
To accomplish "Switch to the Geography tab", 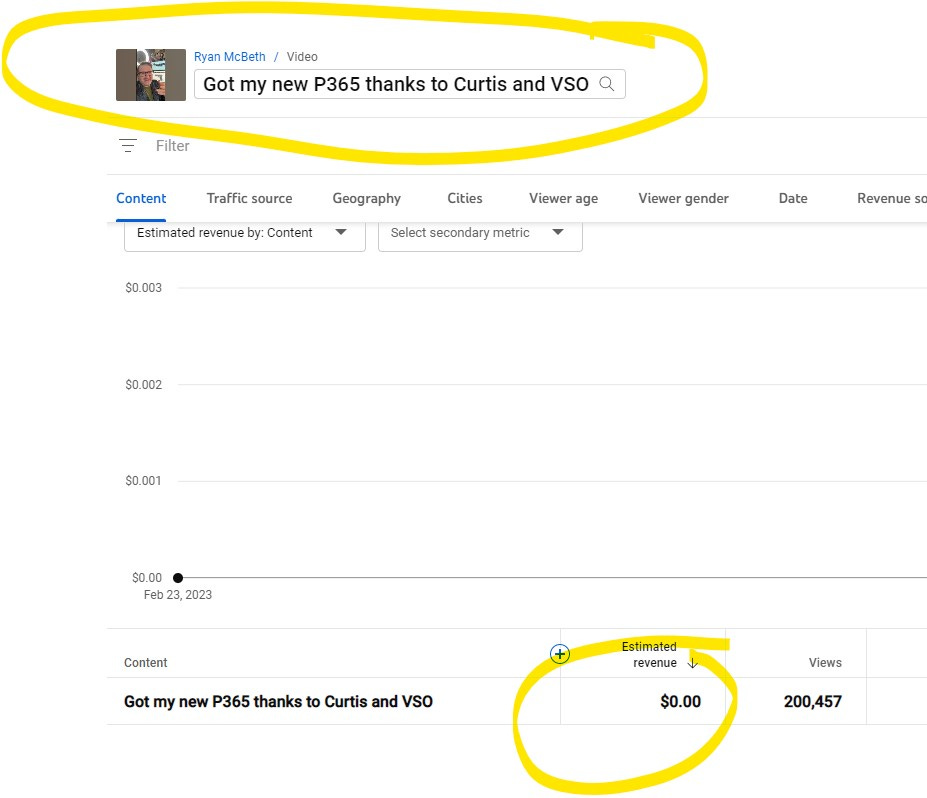I will point(367,199).
